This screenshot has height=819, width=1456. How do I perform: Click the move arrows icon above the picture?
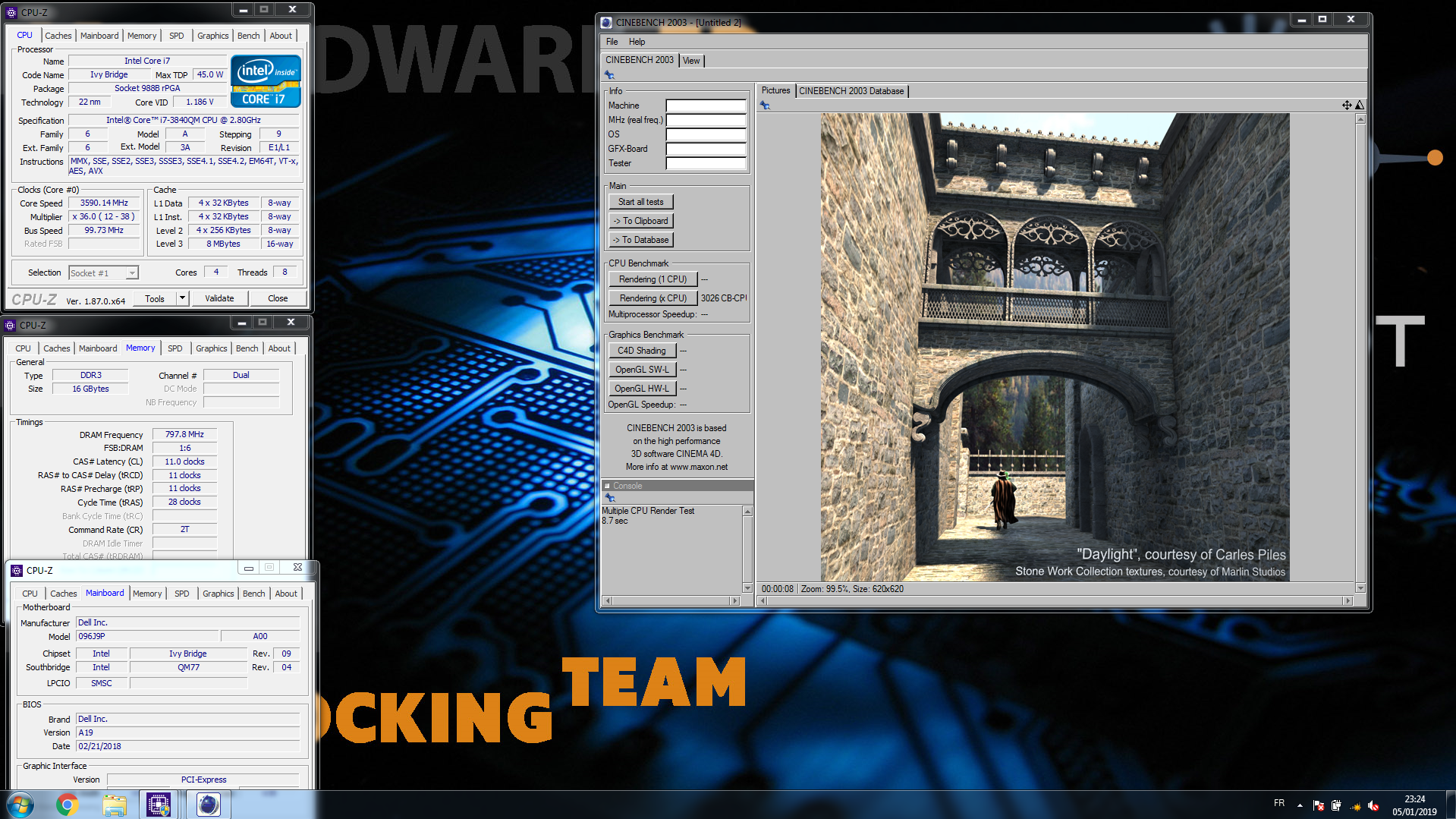pyautogui.click(x=1347, y=106)
